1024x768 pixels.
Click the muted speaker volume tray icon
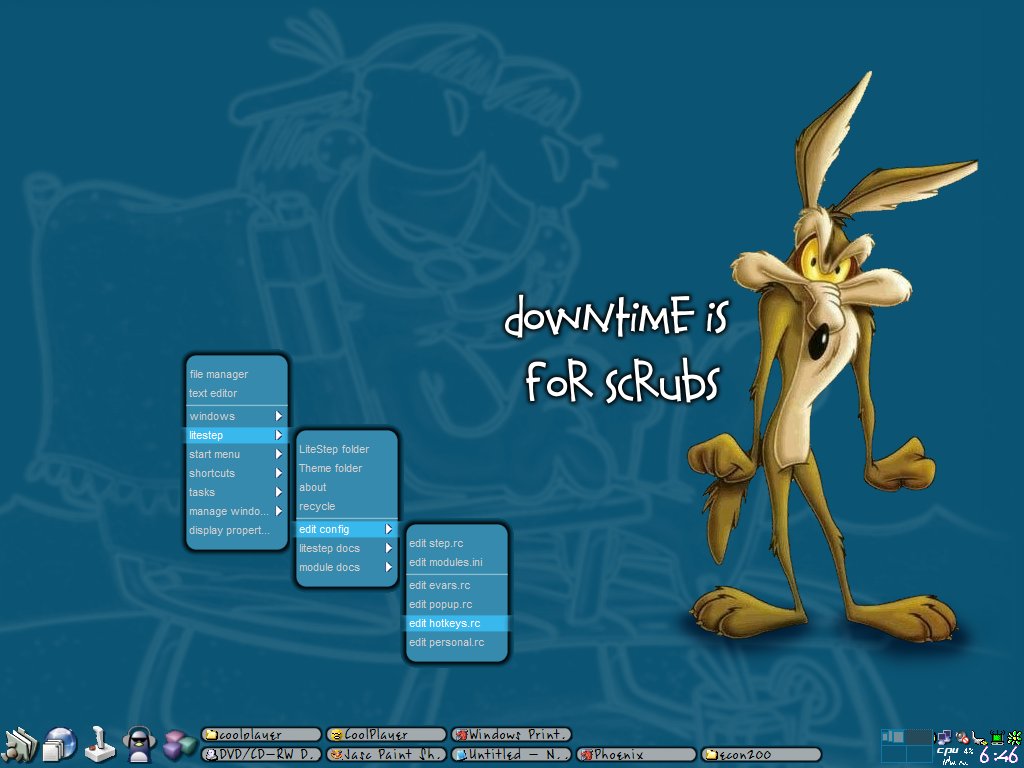961,738
